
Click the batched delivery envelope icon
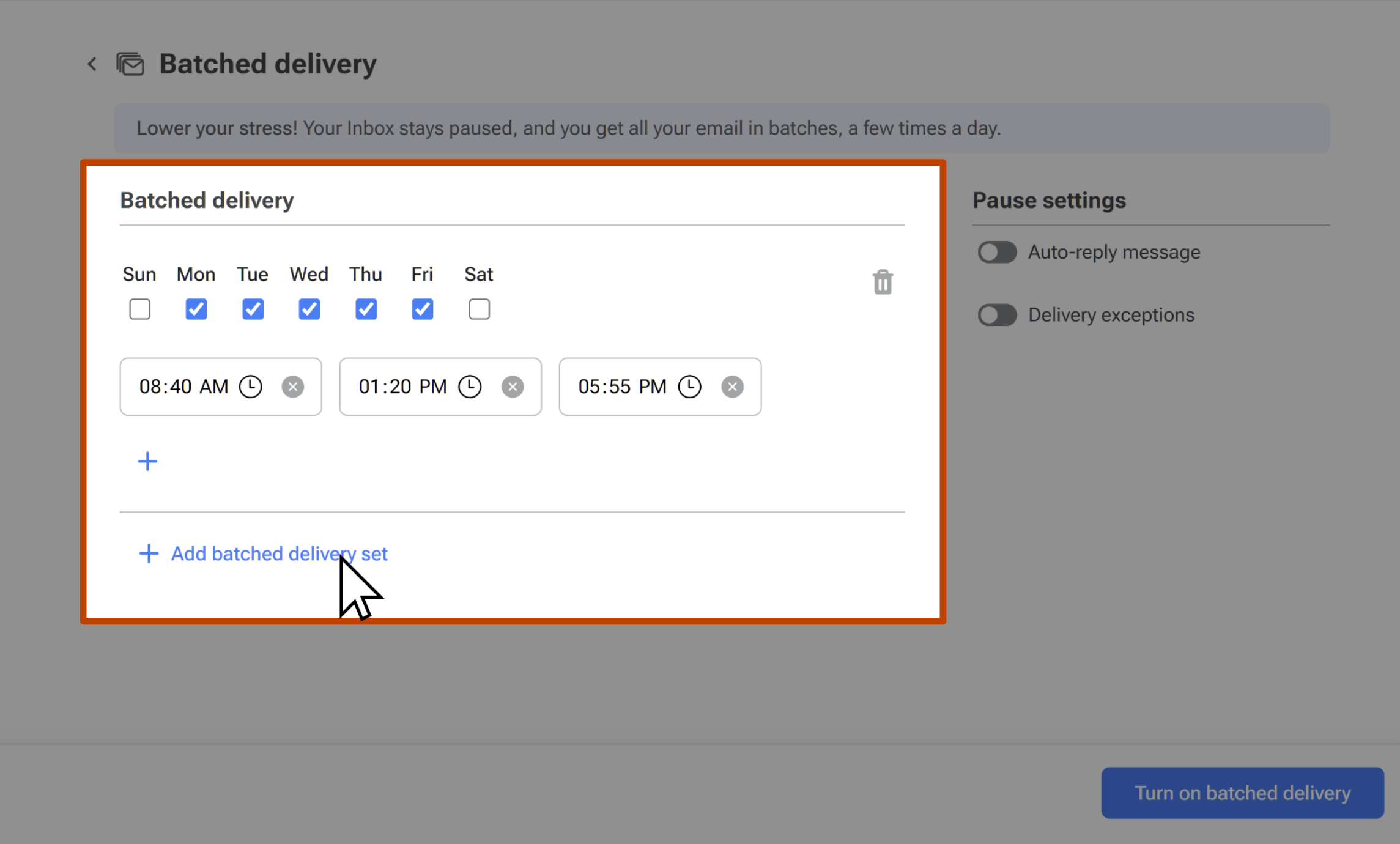click(x=130, y=64)
